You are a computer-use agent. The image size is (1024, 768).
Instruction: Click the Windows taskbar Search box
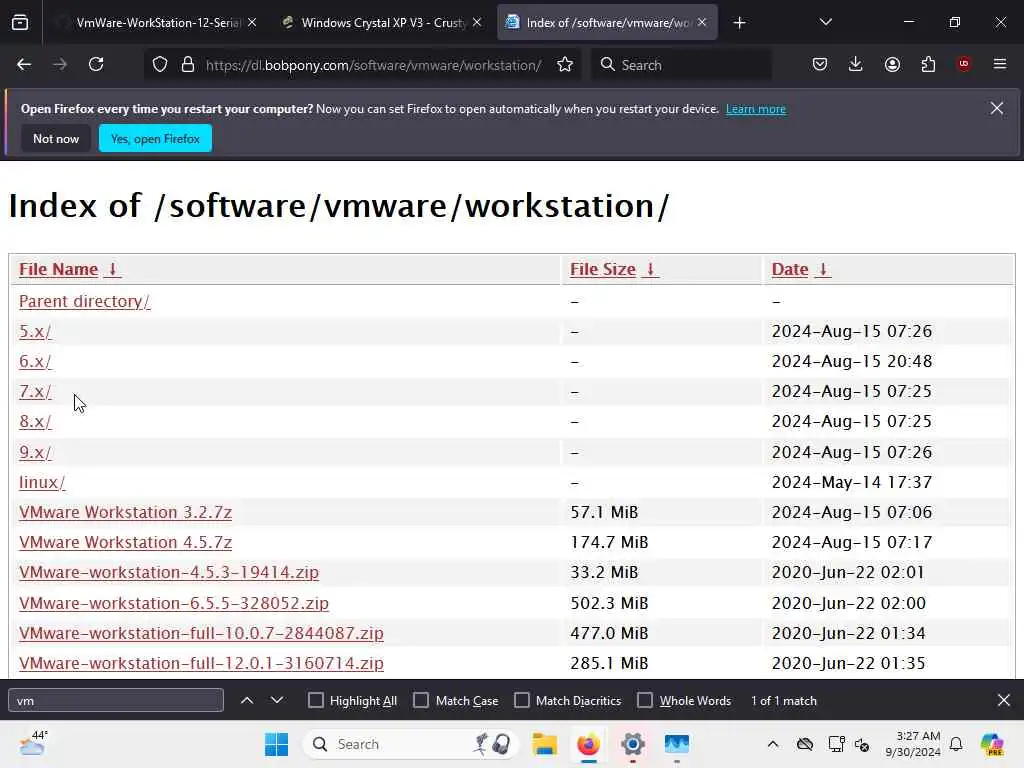[410, 744]
